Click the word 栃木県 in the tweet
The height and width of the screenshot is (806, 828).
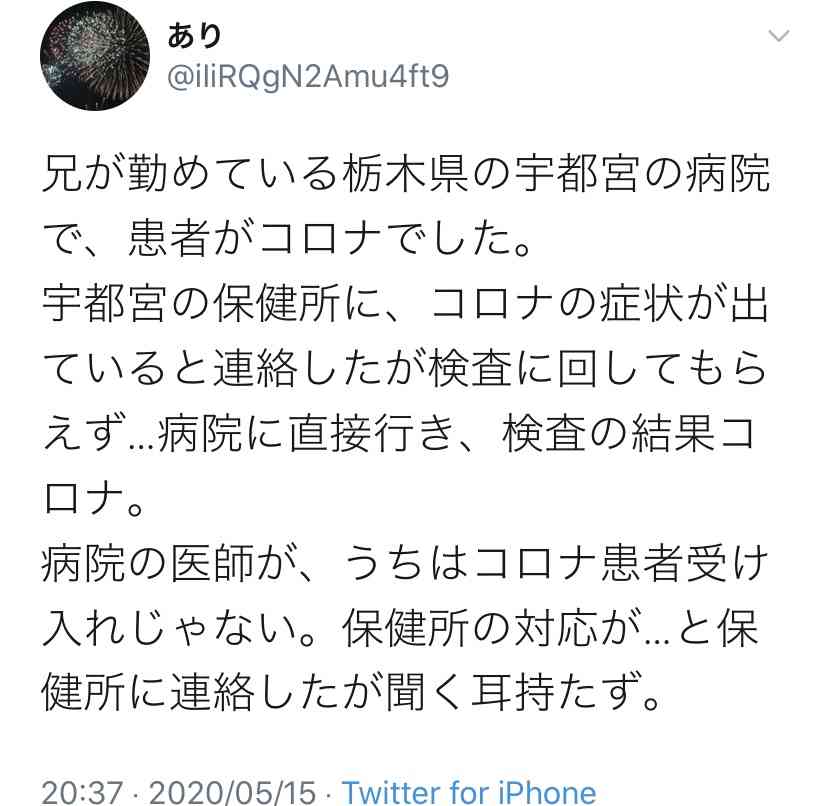406,174
